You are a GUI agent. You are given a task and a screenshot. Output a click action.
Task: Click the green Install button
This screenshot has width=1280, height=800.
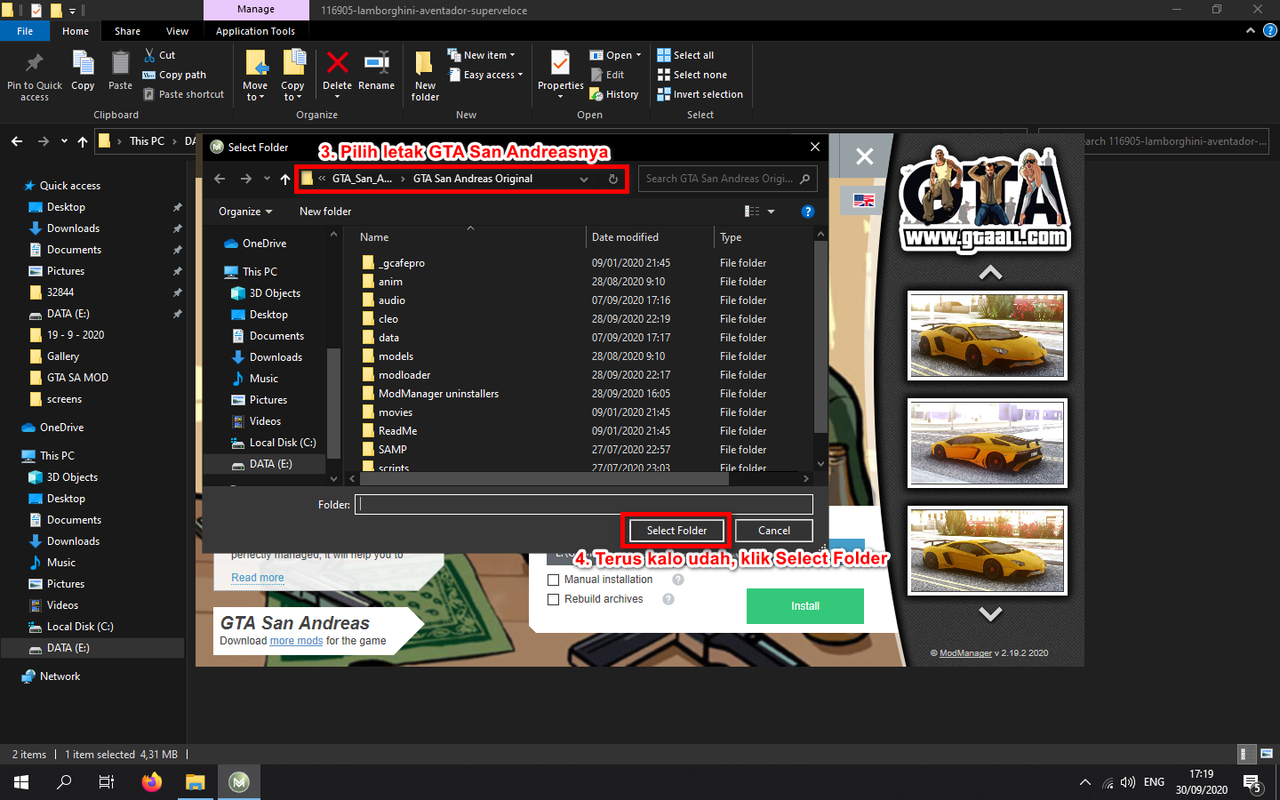click(x=805, y=606)
